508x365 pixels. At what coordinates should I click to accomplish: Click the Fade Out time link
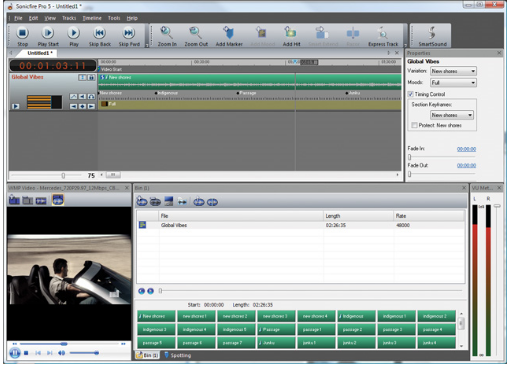pos(466,165)
